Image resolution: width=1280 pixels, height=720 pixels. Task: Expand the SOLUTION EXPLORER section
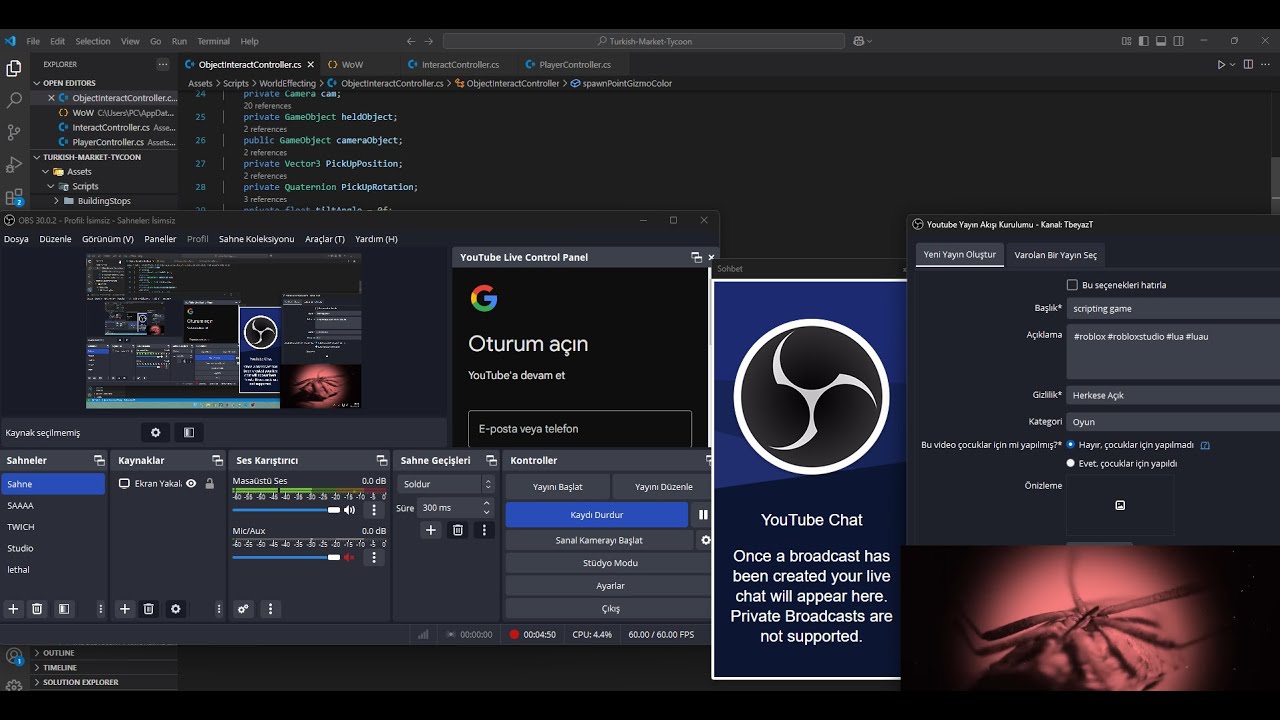click(x=80, y=682)
